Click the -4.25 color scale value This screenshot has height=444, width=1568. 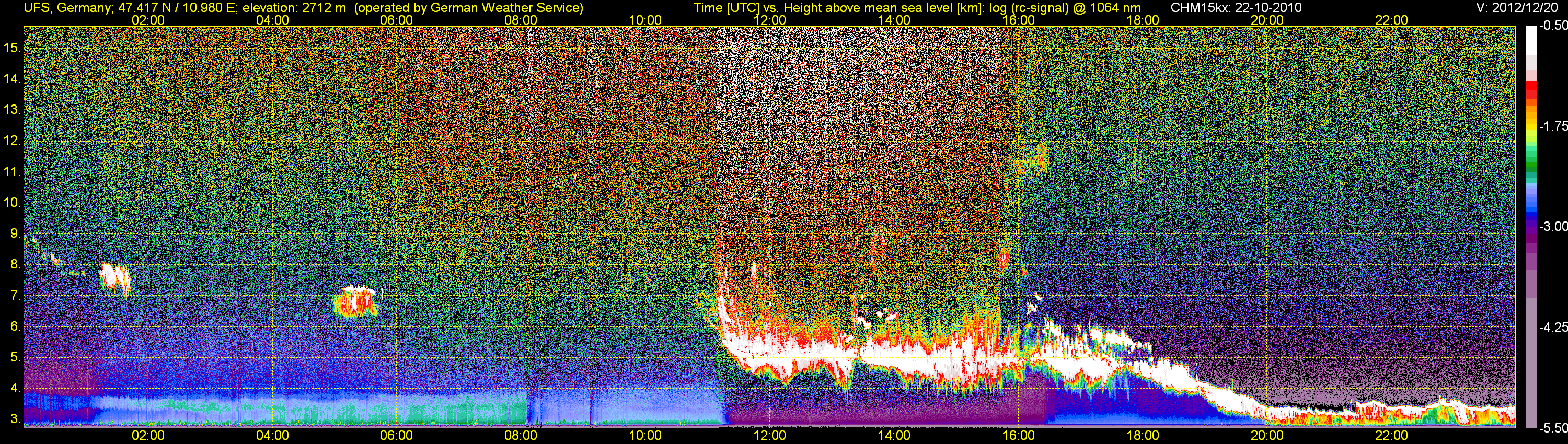[x=1553, y=327]
